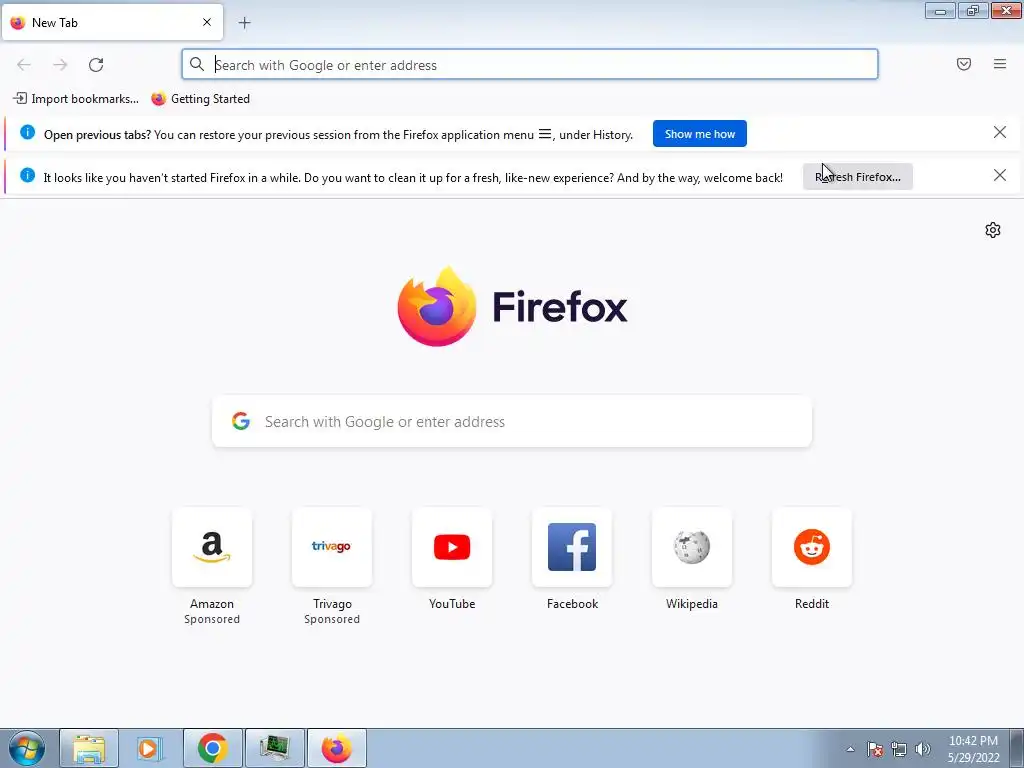1024x768 pixels.
Task: Click the browser back arrow
Action: coord(24,65)
